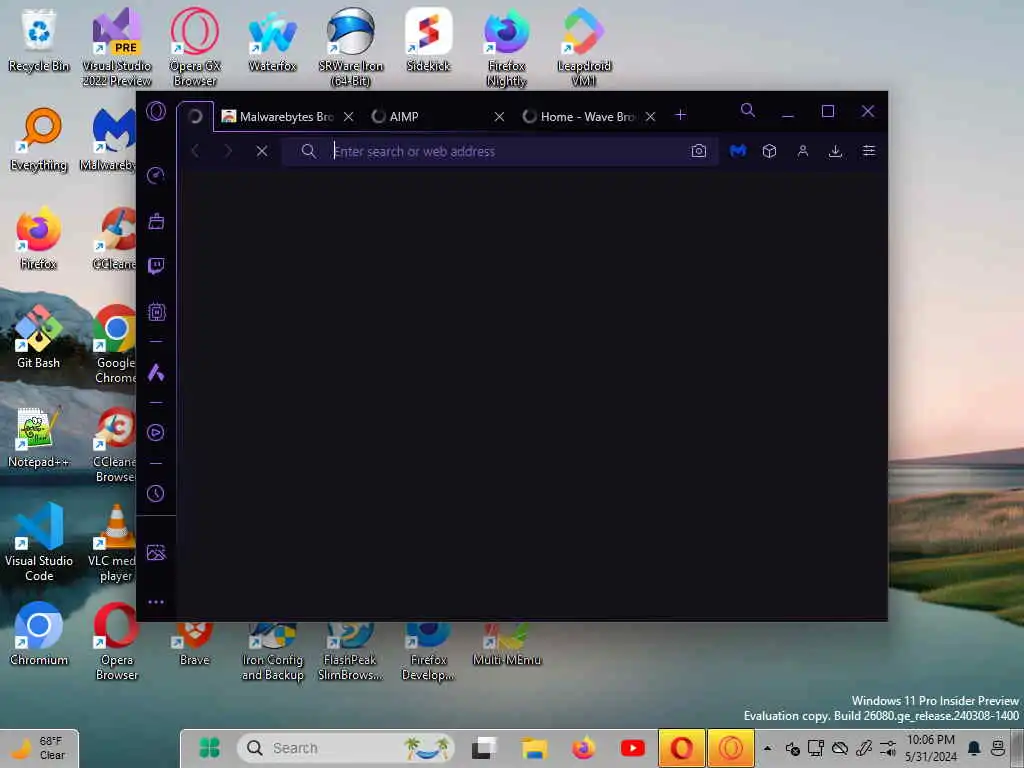1024x768 pixels.
Task: Open History clock icon in sidebar
Action: 155,493
